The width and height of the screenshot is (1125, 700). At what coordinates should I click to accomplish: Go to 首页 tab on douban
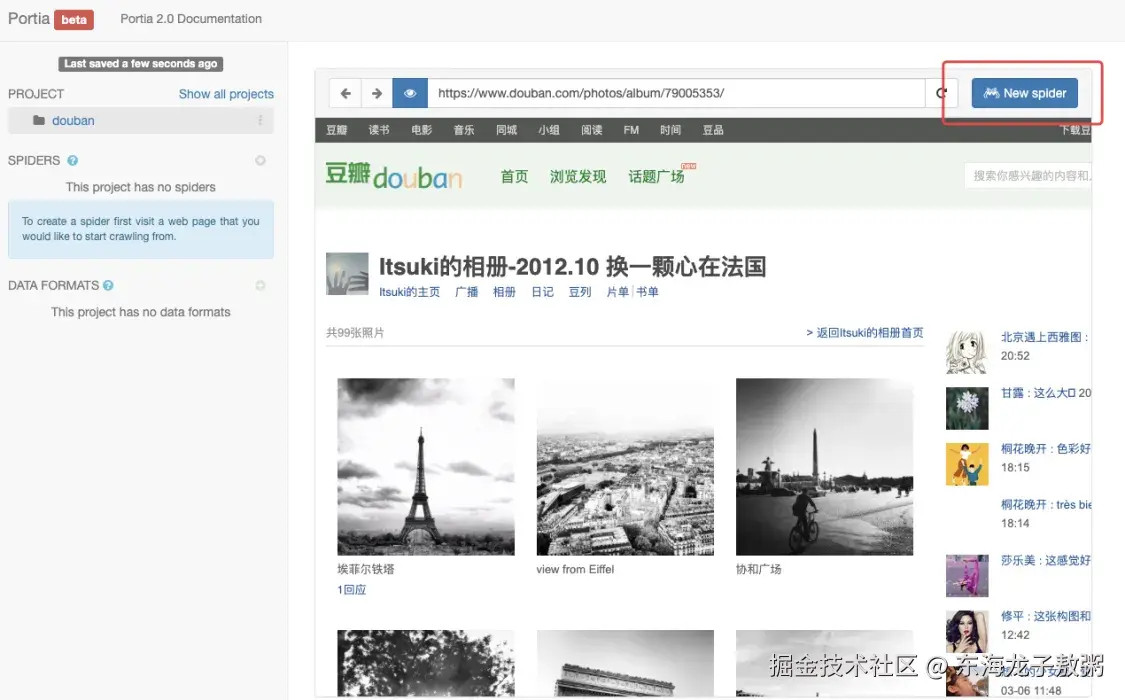point(514,176)
